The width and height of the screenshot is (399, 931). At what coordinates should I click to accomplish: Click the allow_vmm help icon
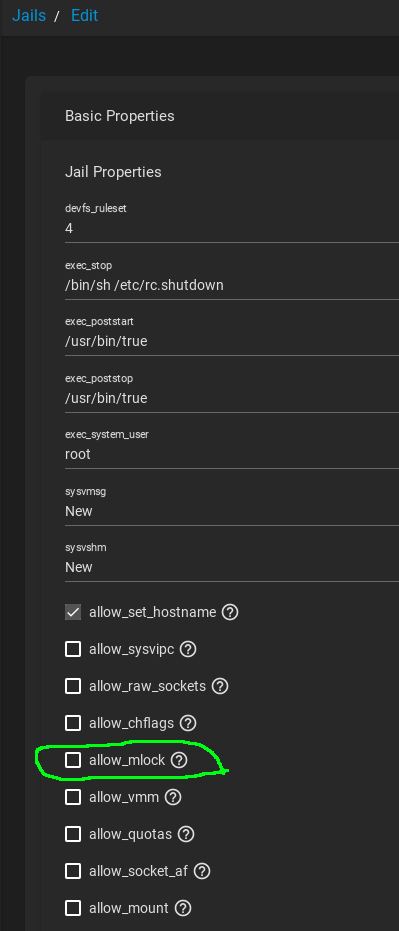(173, 797)
